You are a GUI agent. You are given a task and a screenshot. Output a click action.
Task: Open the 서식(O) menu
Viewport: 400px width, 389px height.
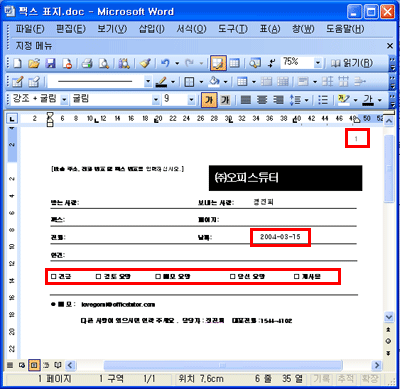pyautogui.click(x=191, y=29)
